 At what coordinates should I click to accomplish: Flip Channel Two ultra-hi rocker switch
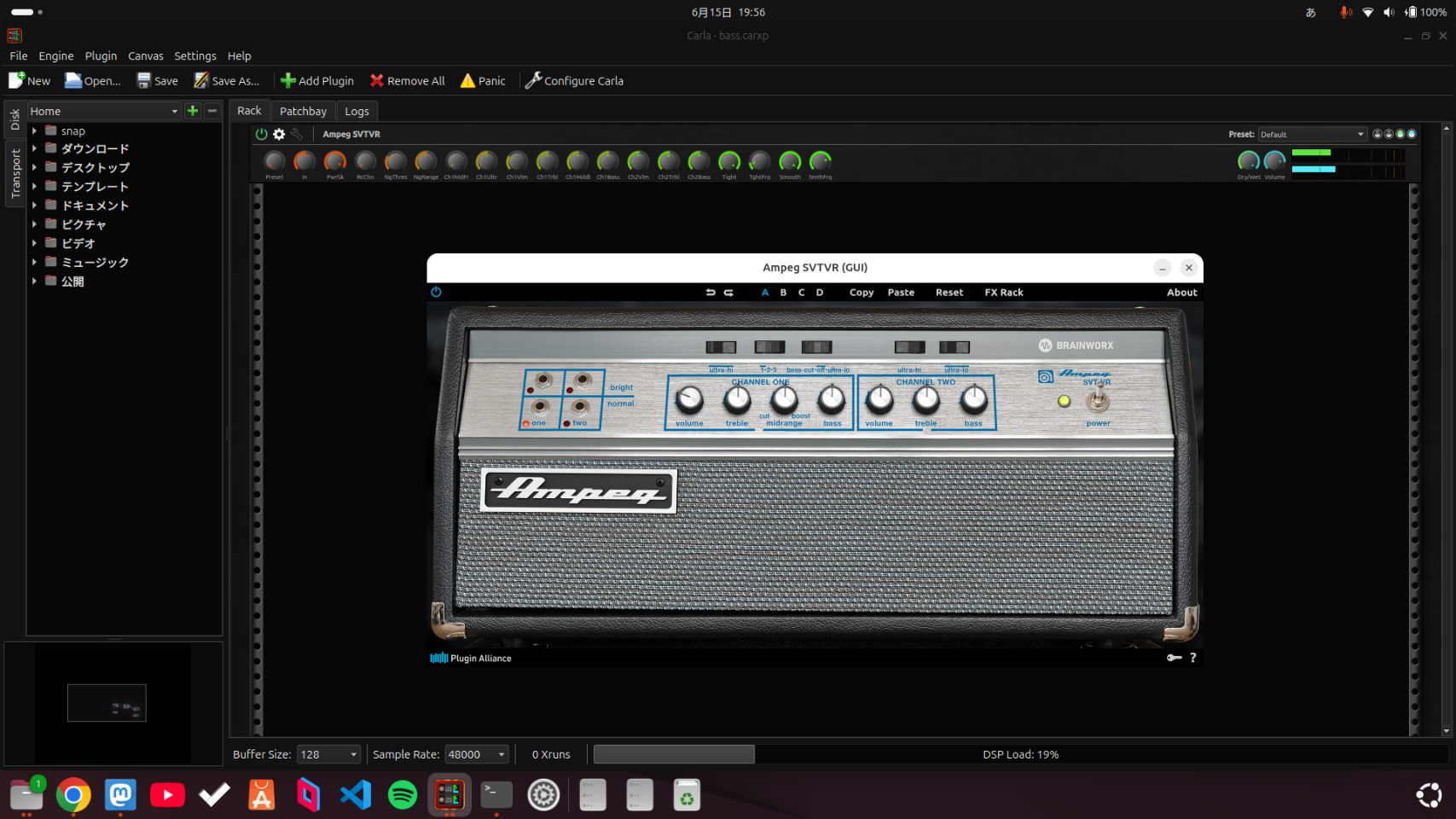point(909,347)
